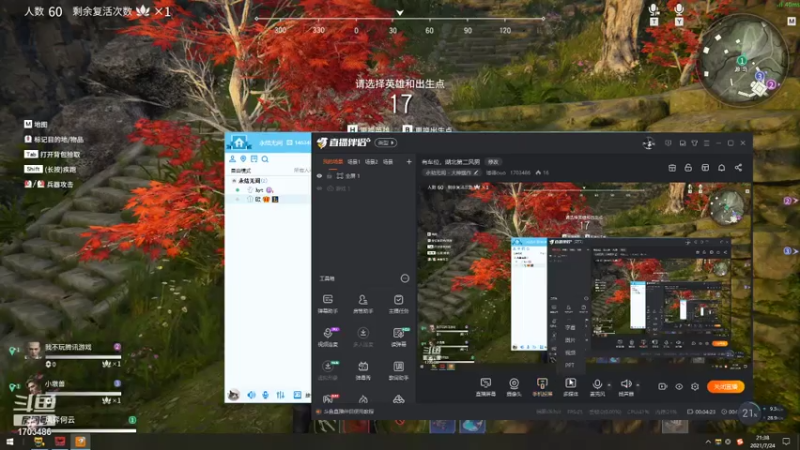This screenshot has width=800, height=450.
Task: Toggle the in-game T voice microphone
Action: tap(654, 14)
